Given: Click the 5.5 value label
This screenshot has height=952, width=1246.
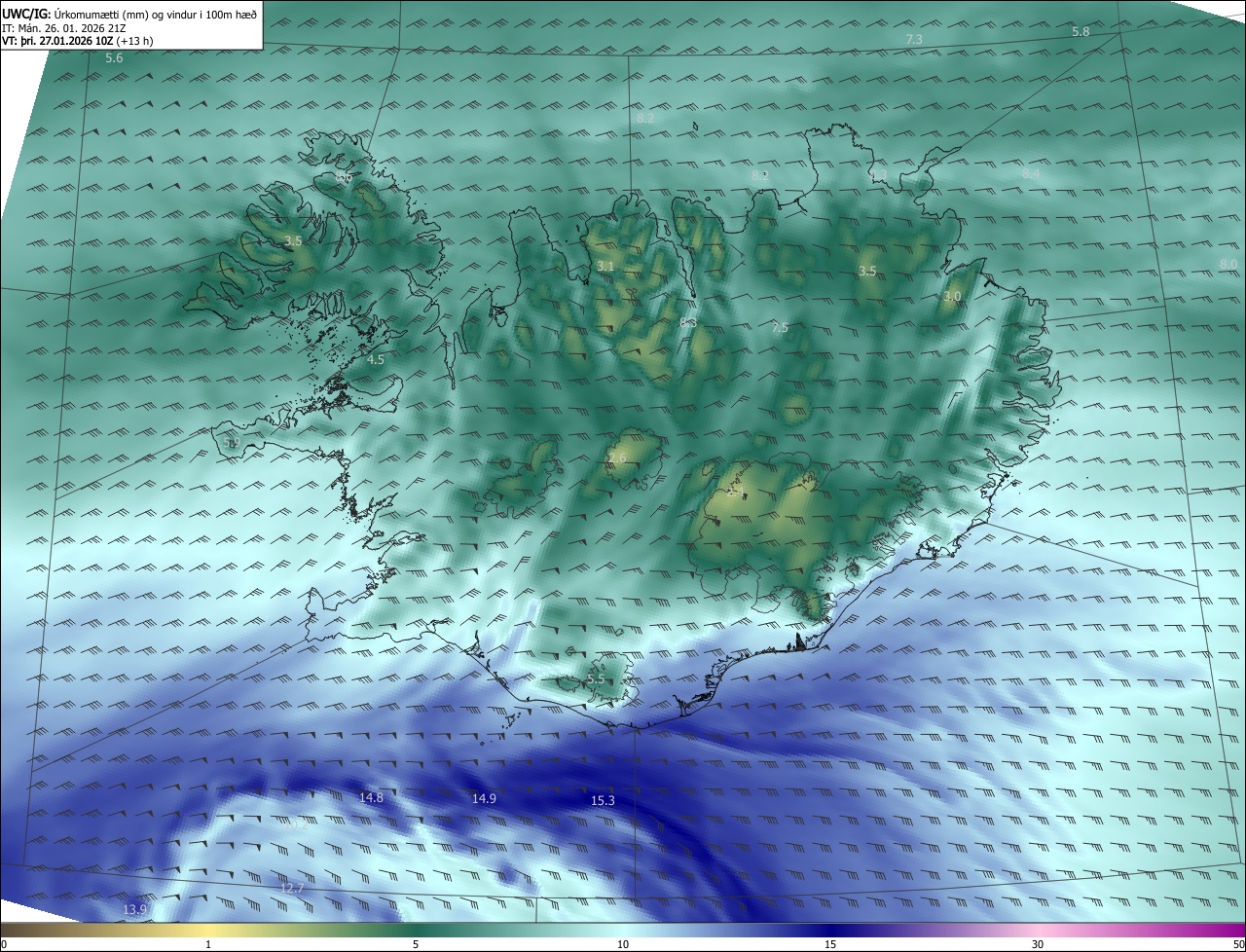Looking at the screenshot, I should point(596,678).
